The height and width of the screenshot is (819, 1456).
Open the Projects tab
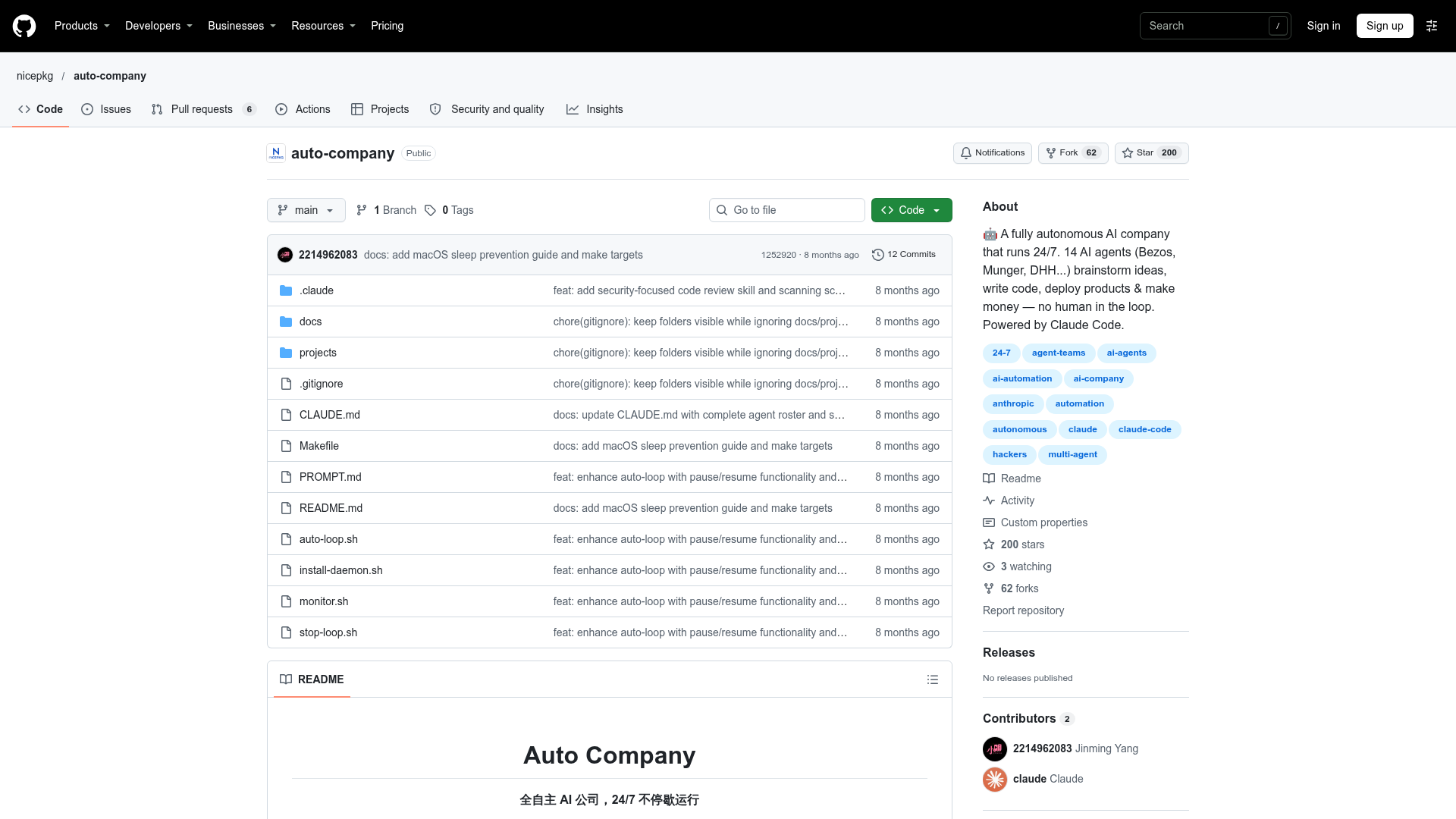pos(380,109)
